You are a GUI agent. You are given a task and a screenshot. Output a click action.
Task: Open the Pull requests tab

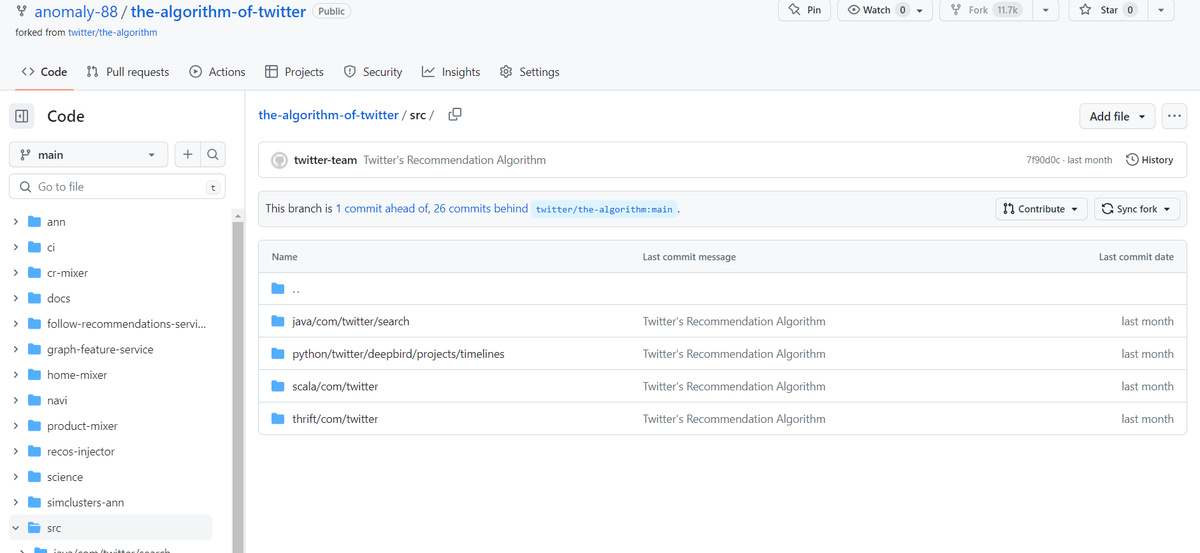[128, 72]
